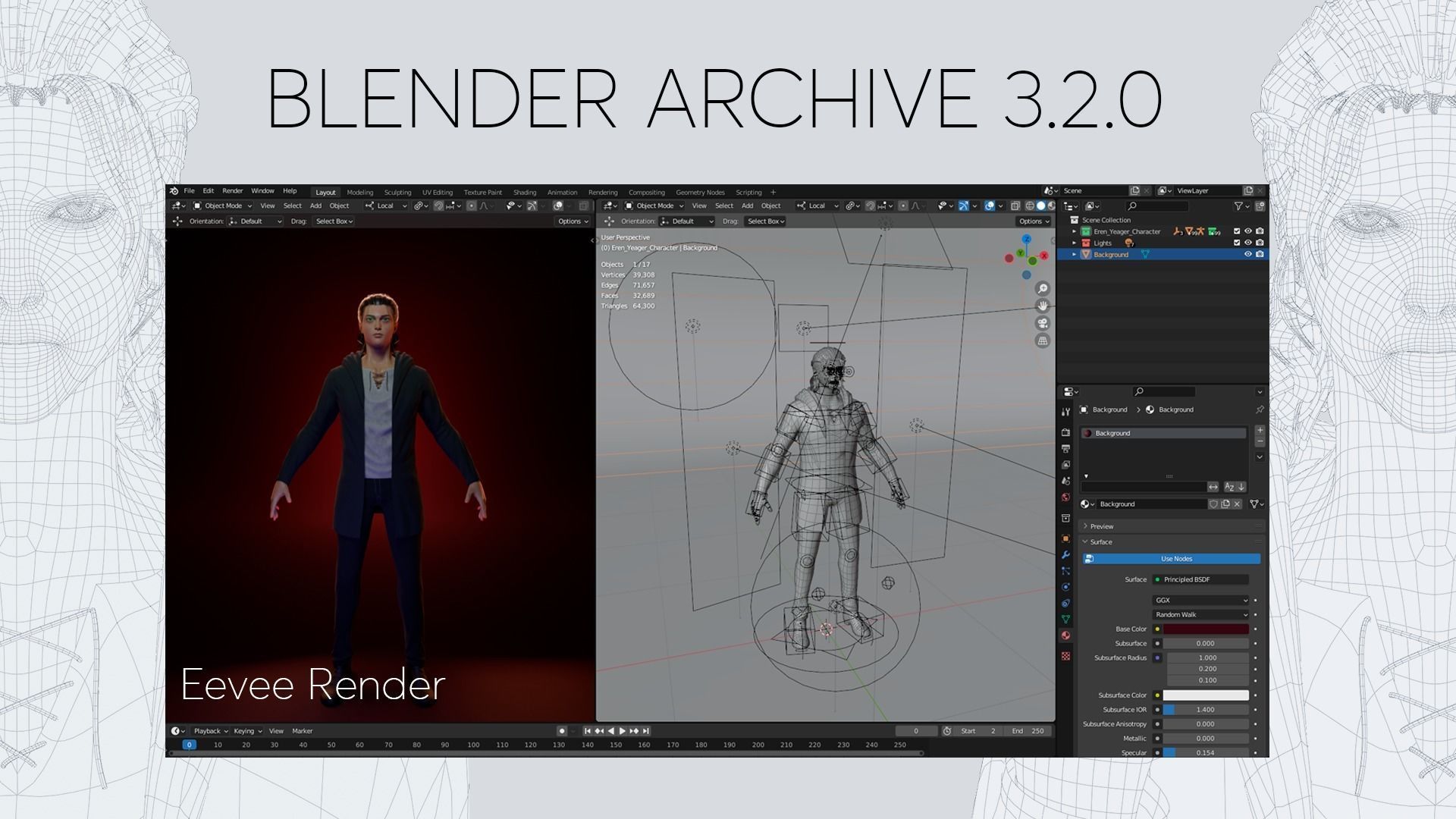Toggle fake user shield for Background material
1456x819 pixels.
pos(1213,504)
